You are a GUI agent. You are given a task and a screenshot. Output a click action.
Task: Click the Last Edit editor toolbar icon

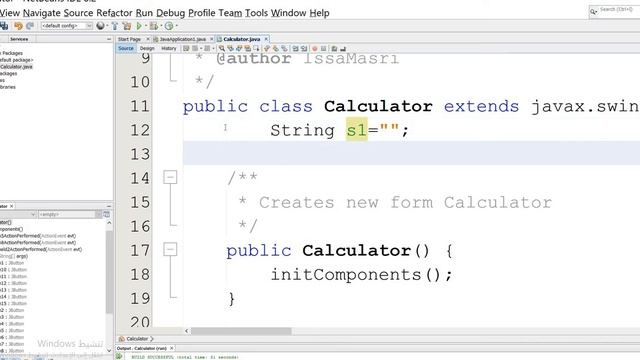[186, 49]
